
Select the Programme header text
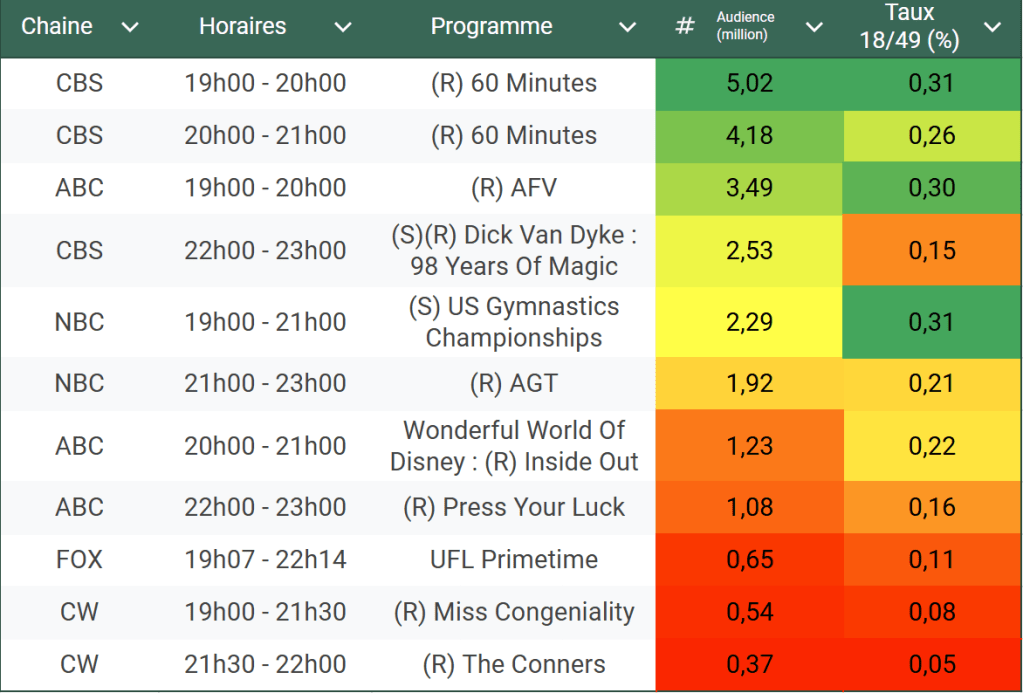[x=491, y=27]
